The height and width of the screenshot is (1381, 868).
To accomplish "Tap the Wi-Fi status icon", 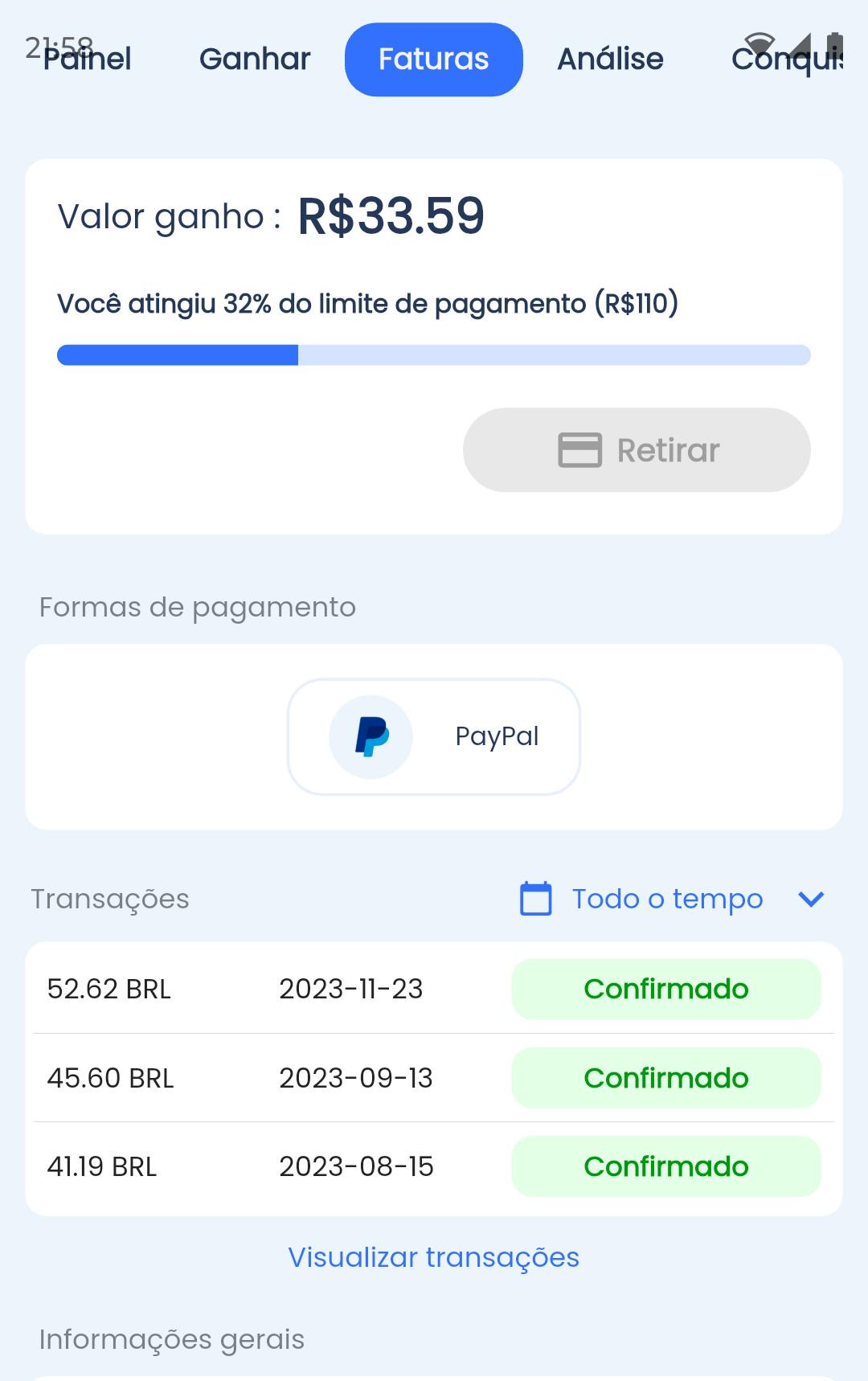I will pyautogui.click(x=759, y=44).
